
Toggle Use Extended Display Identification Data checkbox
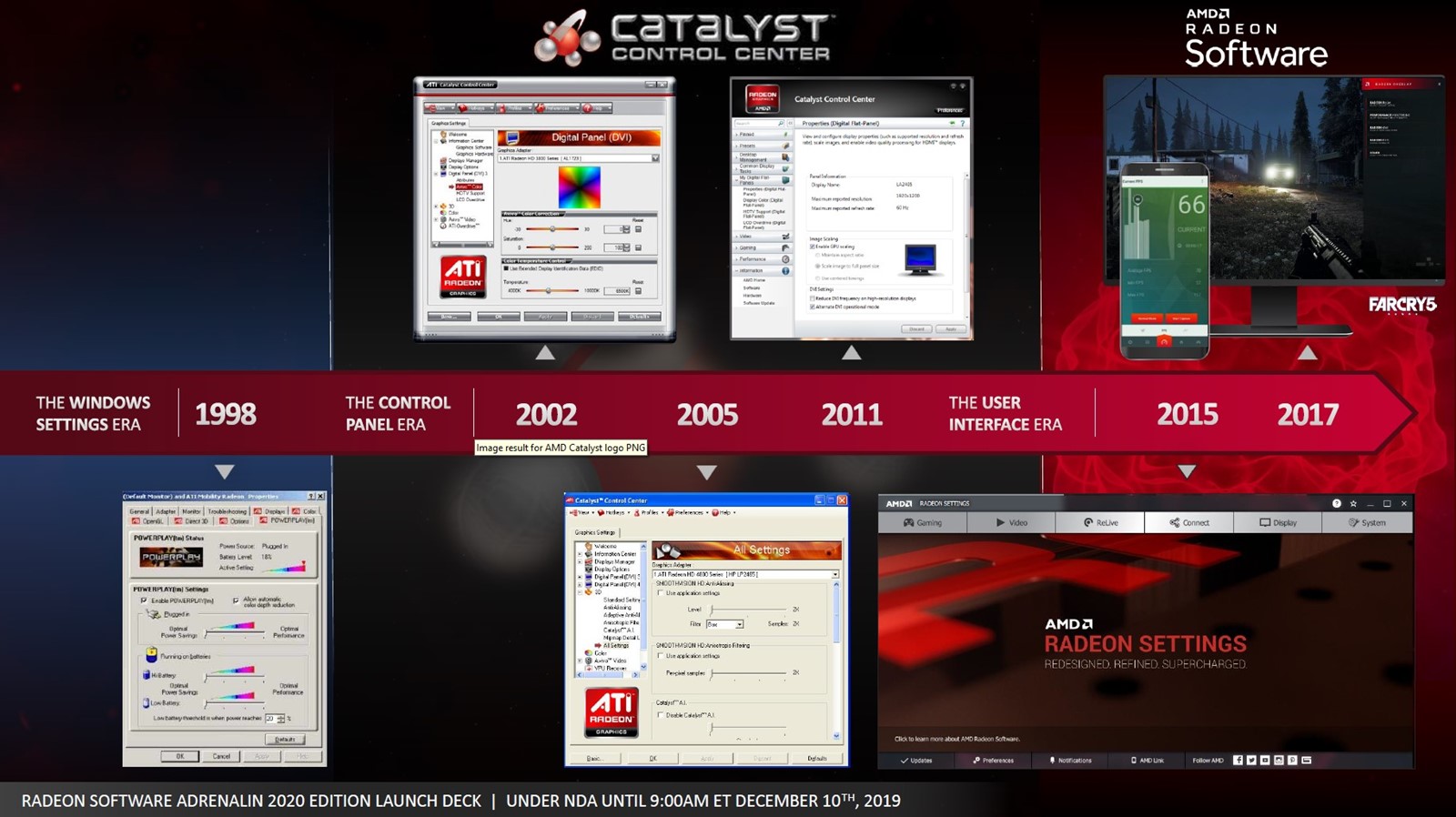click(x=506, y=268)
